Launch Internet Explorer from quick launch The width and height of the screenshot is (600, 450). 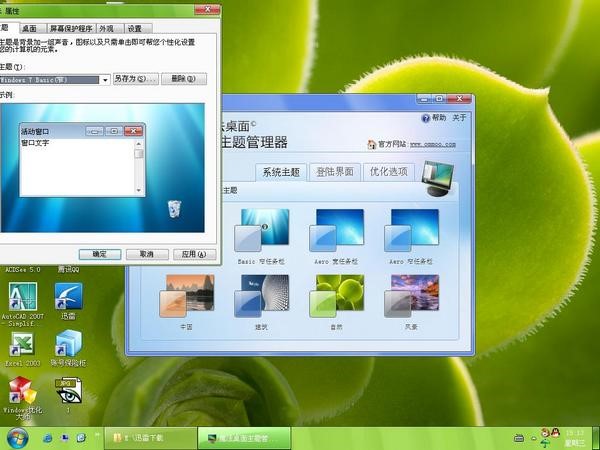pos(47,438)
